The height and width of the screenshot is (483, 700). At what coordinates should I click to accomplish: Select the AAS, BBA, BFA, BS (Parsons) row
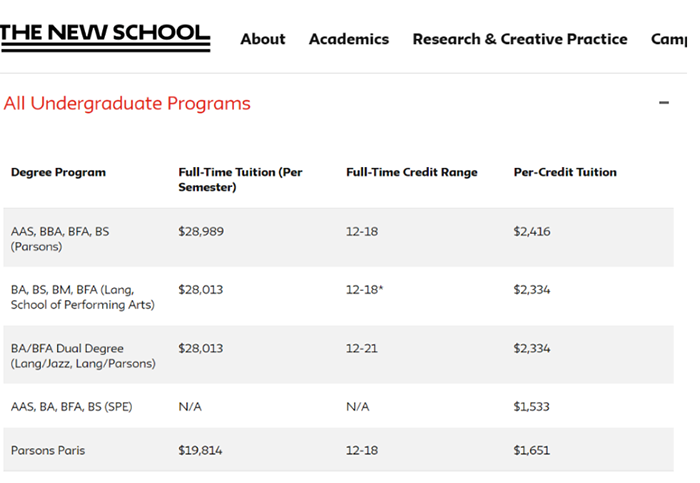pos(60,238)
